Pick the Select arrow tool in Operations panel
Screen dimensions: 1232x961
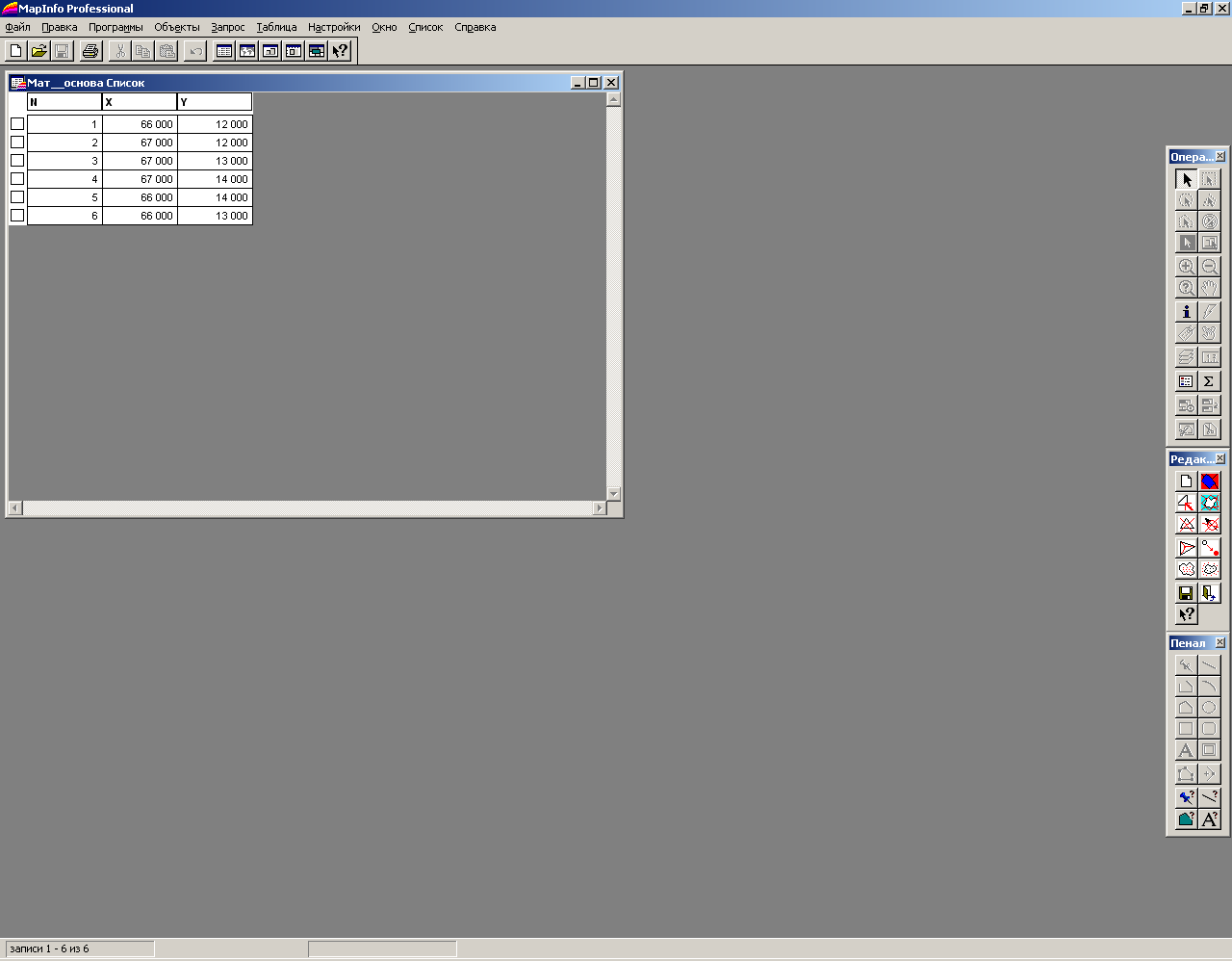(1186, 179)
